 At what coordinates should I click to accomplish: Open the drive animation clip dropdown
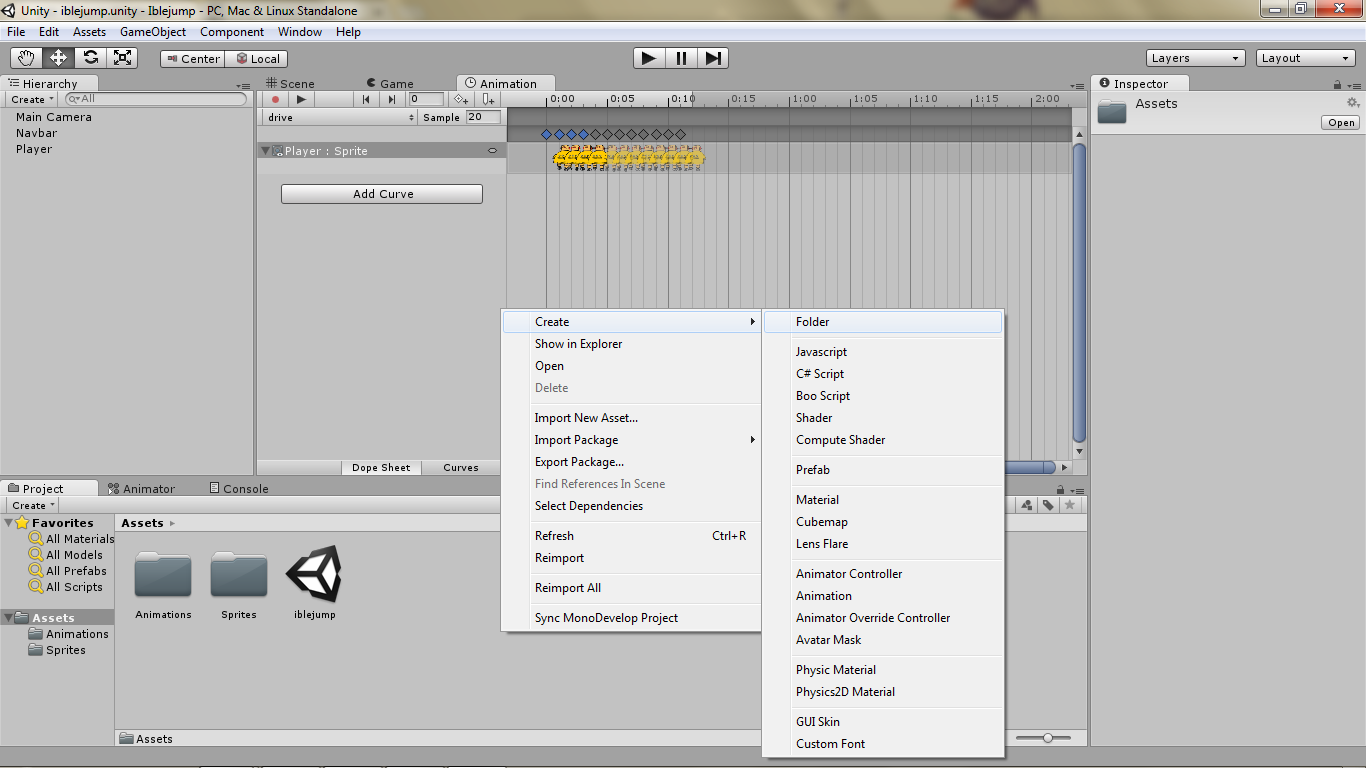[x=340, y=117]
